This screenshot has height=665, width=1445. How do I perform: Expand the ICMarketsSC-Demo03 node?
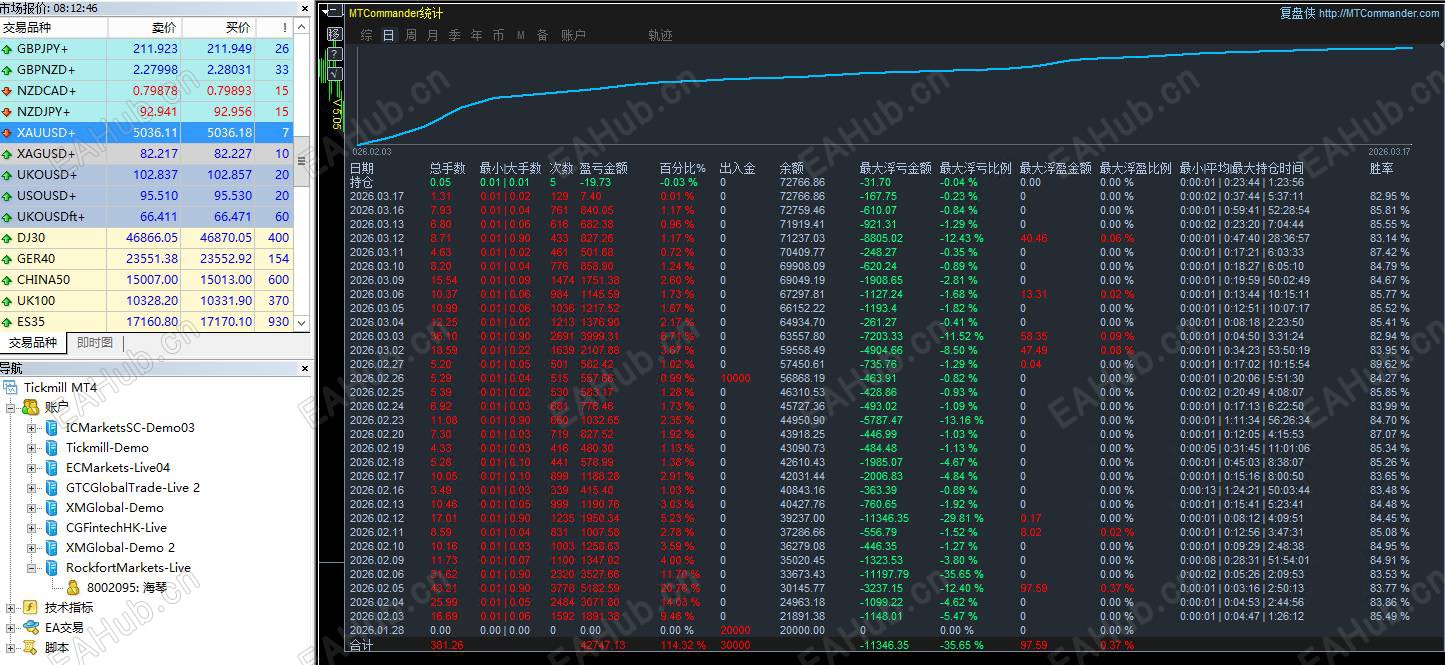tap(32, 428)
